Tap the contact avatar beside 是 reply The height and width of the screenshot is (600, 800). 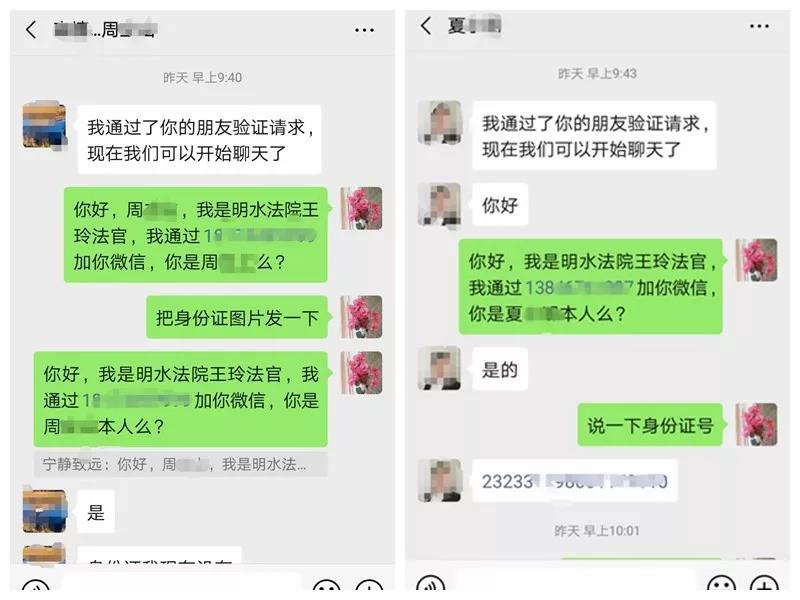[x=44, y=512]
